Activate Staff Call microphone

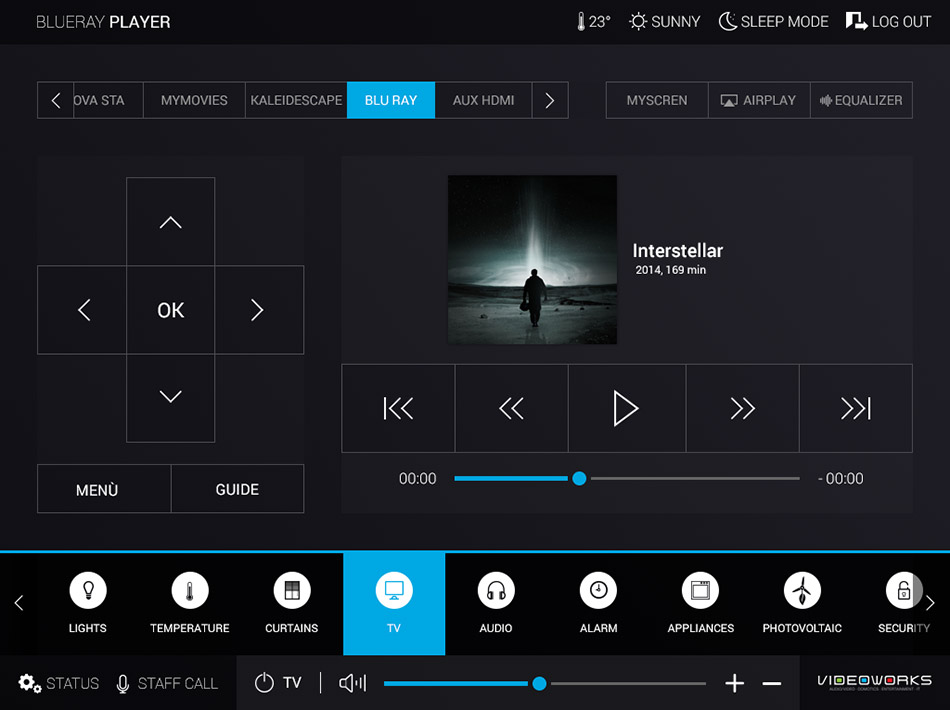pos(167,683)
